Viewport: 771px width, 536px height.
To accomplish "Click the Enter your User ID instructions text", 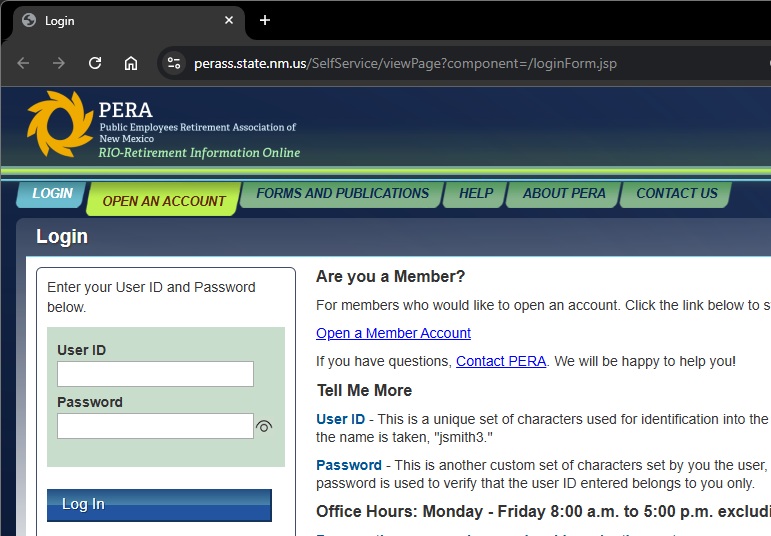I will [151, 297].
